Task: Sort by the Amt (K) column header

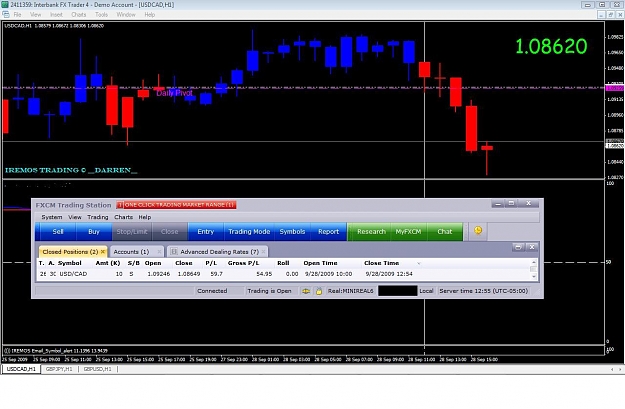Action: click(x=108, y=263)
